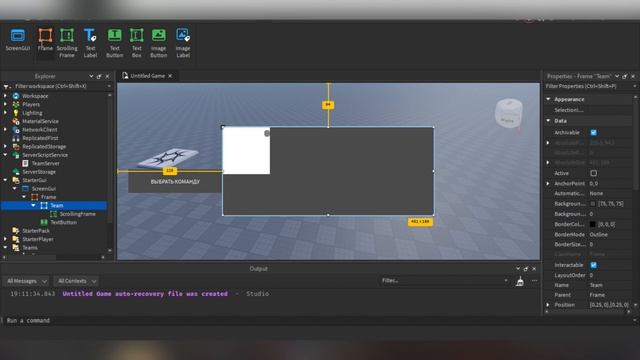Image resolution: width=640 pixels, height=360 pixels.
Task: Toggle the Interactable checkbox
Action: [593, 265]
